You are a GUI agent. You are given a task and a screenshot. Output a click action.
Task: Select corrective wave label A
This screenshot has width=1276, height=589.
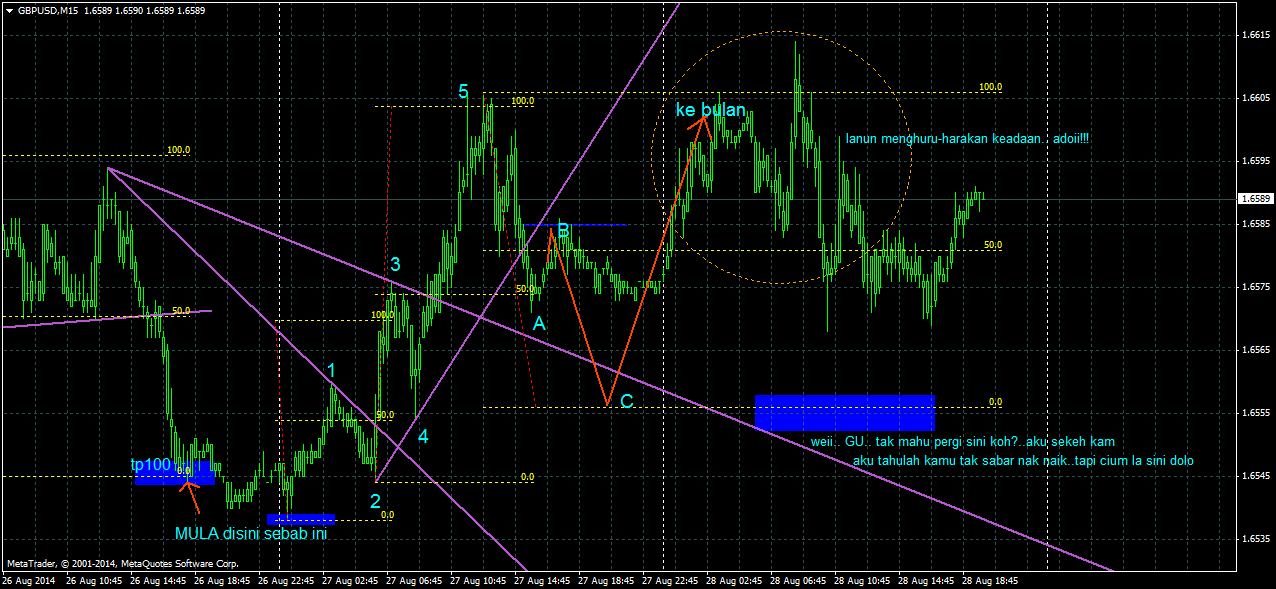tap(539, 324)
